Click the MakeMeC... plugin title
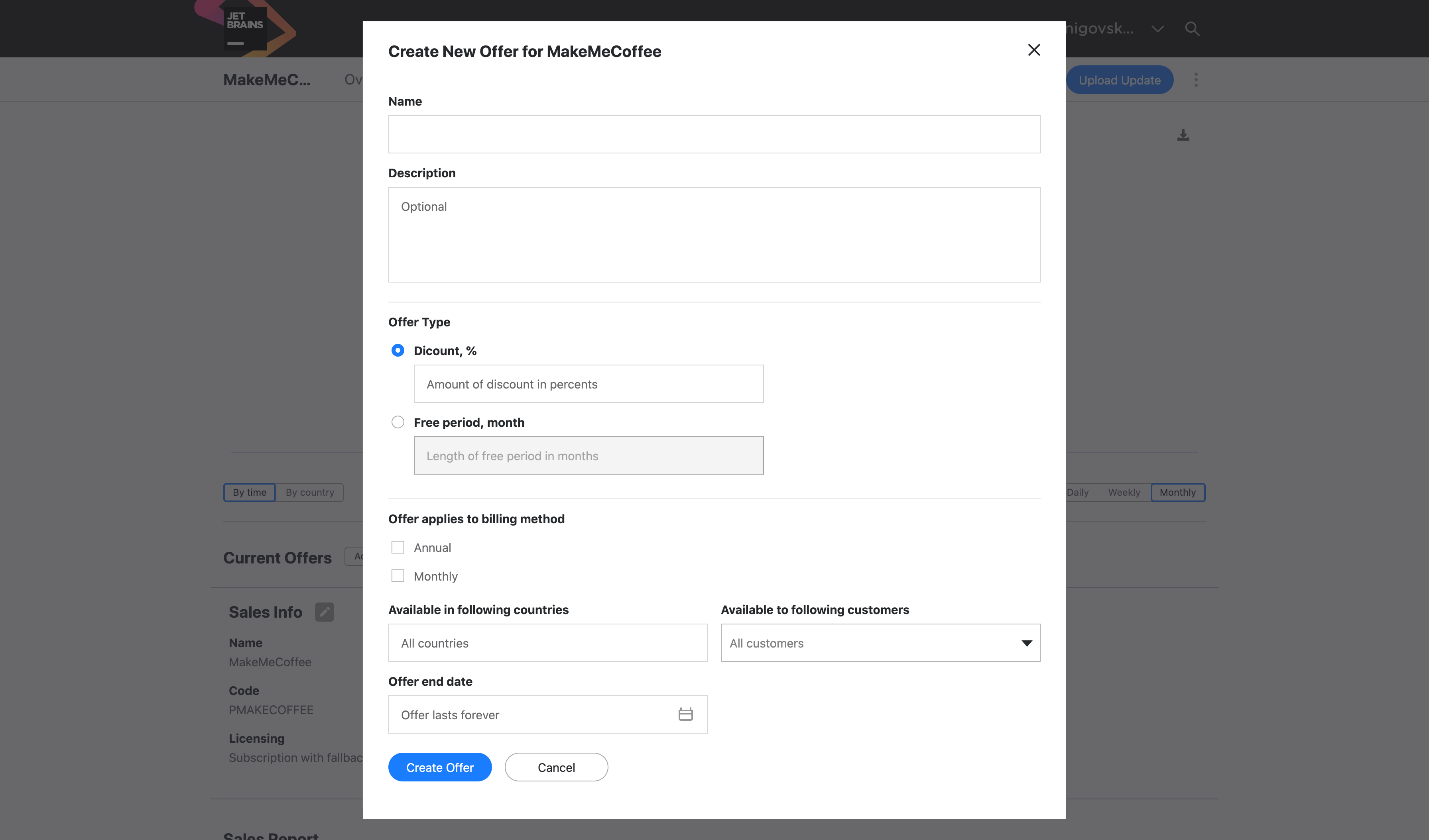1429x840 pixels. [266, 80]
